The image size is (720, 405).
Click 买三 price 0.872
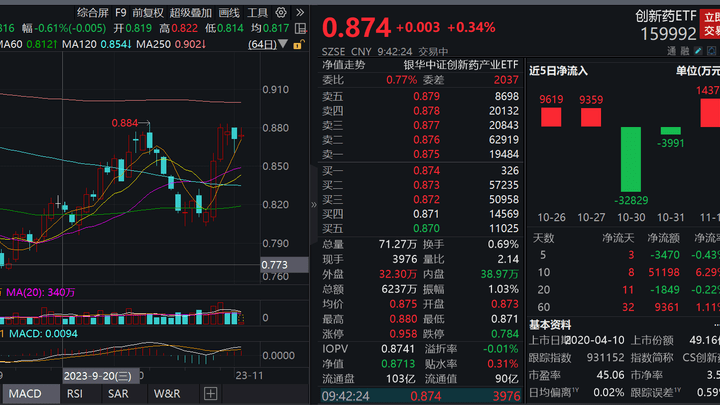pyautogui.click(x=426, y=200)
